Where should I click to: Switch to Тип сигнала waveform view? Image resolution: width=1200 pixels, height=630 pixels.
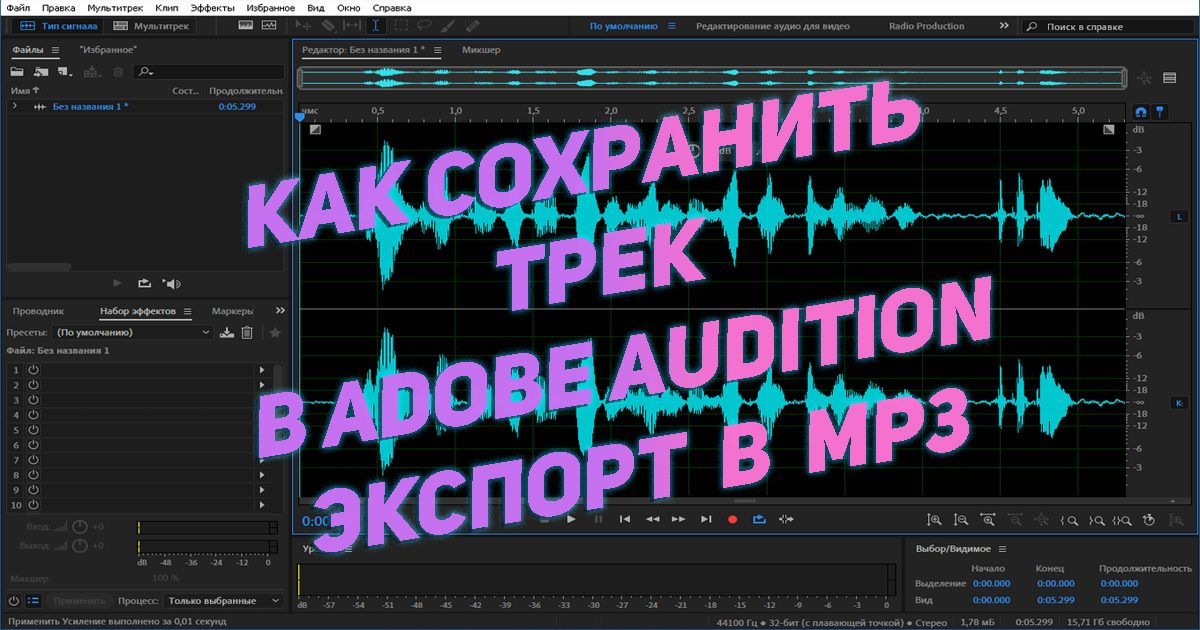coord(59,26)
